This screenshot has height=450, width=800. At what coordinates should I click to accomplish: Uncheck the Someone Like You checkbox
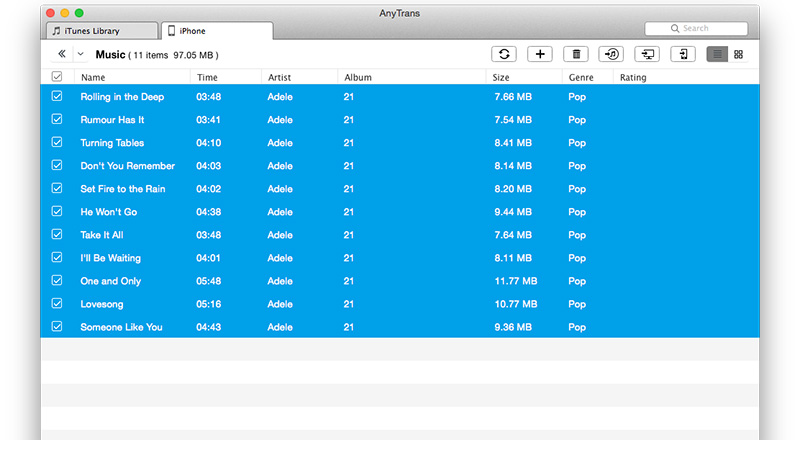click(57, 327)
